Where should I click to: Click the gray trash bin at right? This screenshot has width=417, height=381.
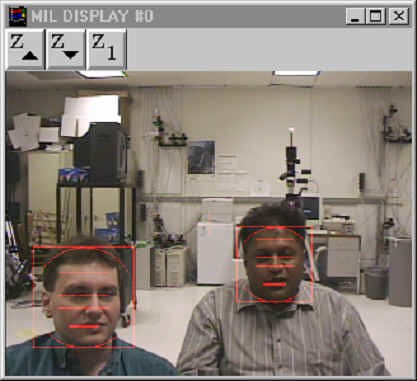376,283
